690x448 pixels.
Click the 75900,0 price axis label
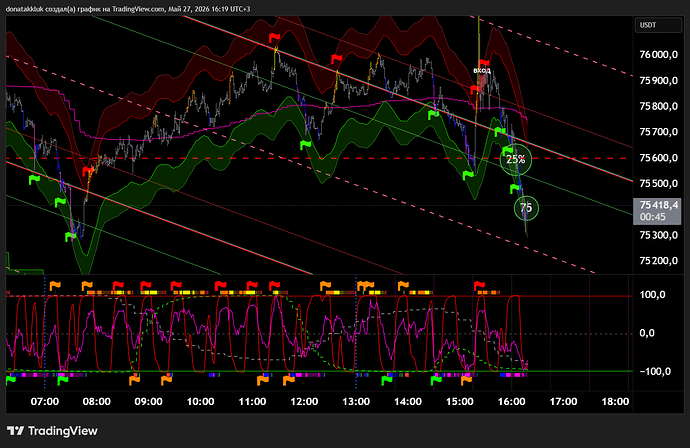pos(658,81)
